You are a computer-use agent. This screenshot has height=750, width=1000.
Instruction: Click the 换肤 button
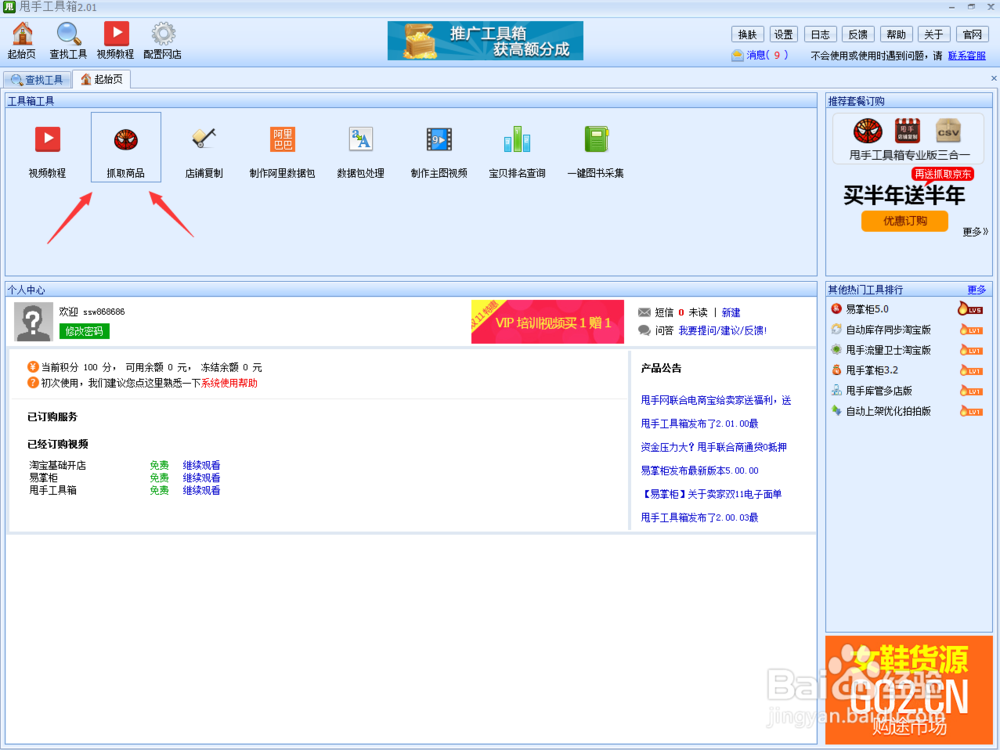click(x=747, y=34)
